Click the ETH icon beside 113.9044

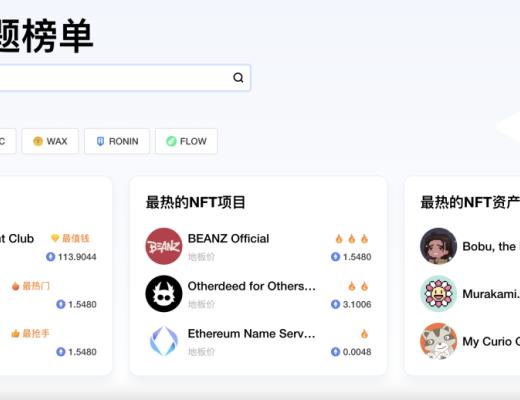coord(50,257)
